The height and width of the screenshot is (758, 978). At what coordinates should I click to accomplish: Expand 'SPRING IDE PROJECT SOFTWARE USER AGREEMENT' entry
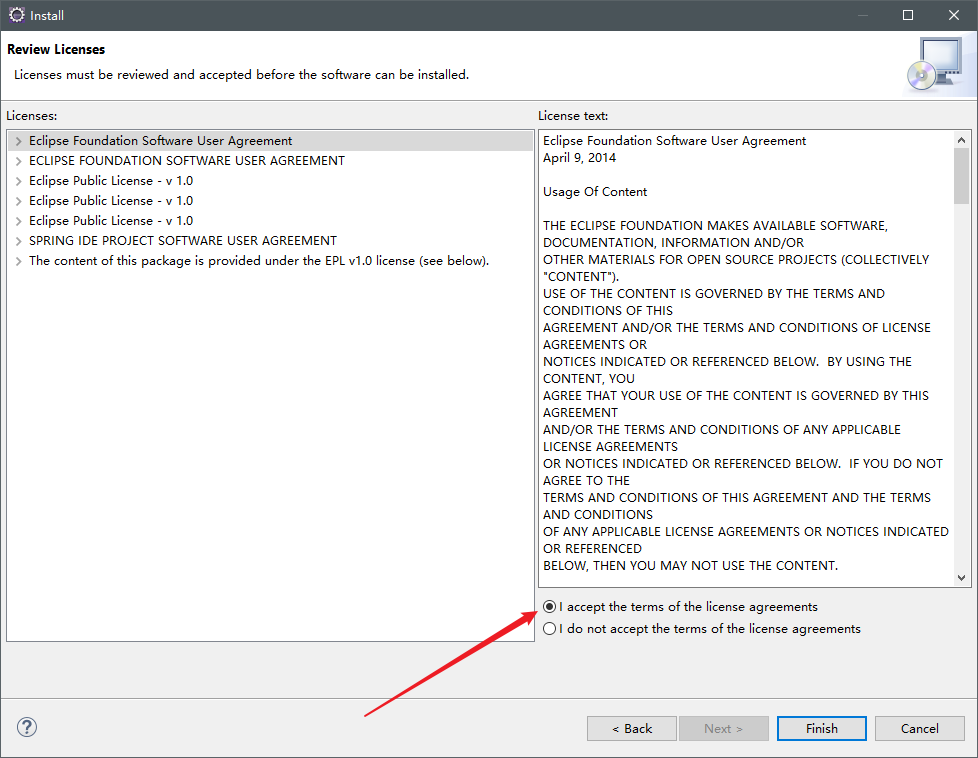point(18,241)
